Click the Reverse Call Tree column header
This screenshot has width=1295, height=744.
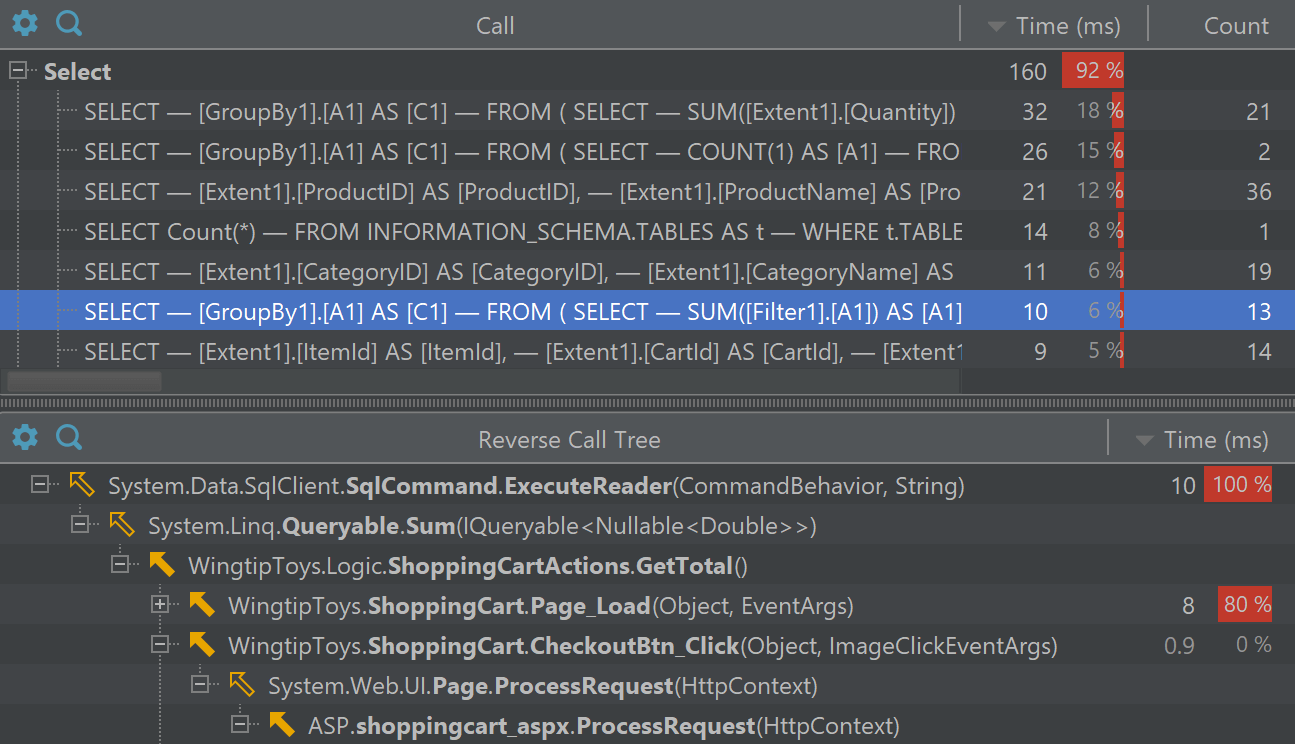(x=569, y=440)
